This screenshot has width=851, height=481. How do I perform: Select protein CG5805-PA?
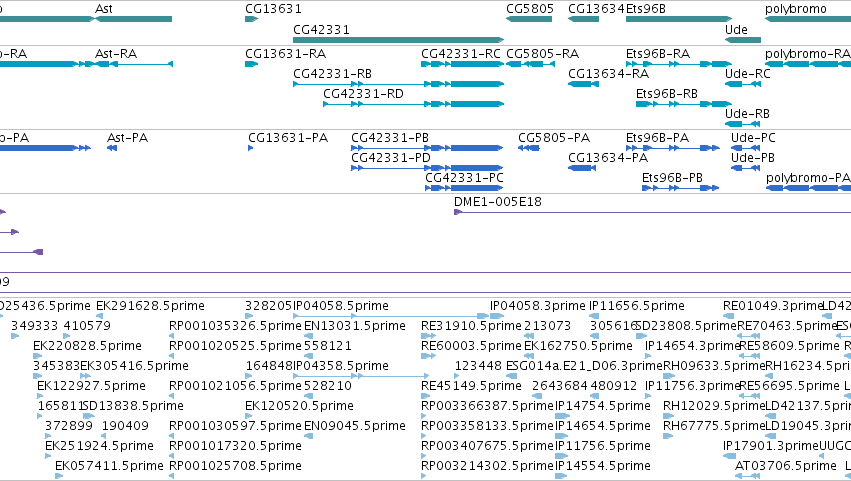coord(554,138)
